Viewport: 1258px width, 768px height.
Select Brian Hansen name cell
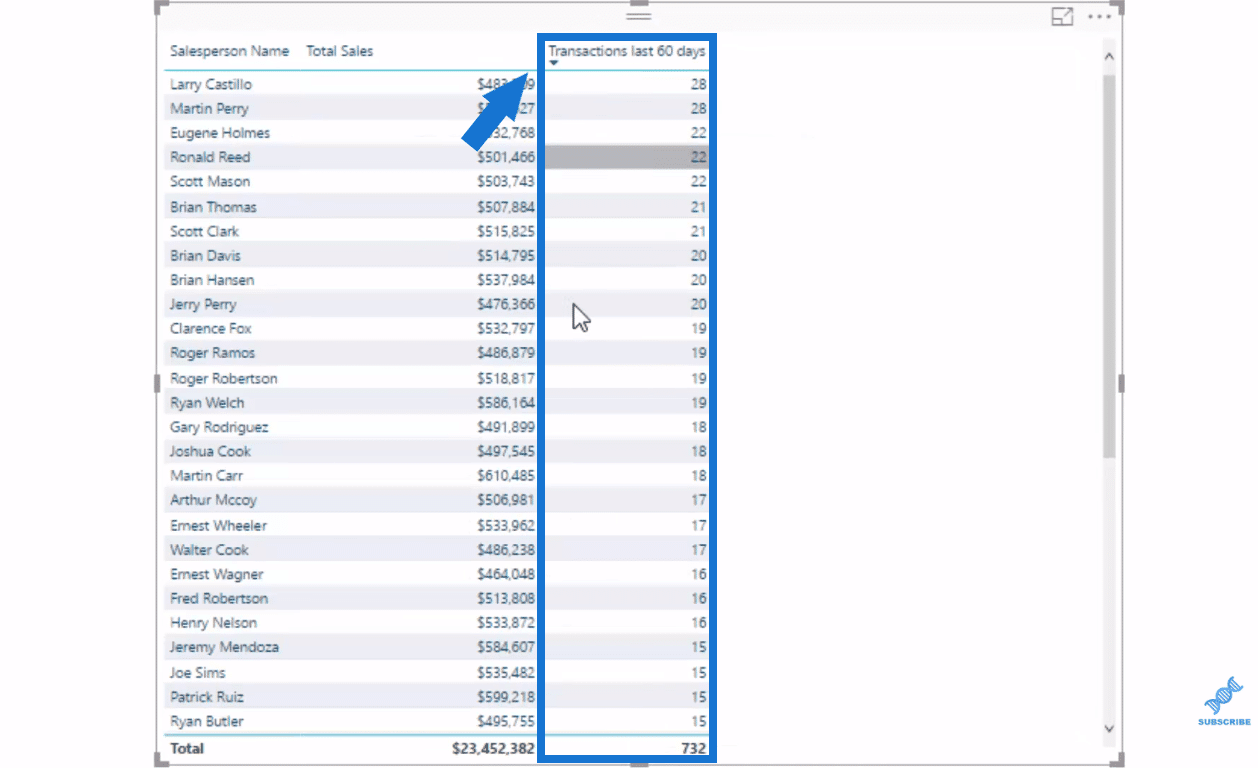pos(212,280)
